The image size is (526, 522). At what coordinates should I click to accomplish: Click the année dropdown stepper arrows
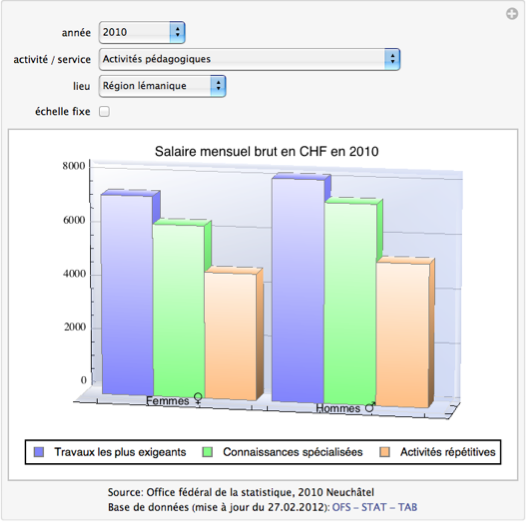(x=177, y=32)
